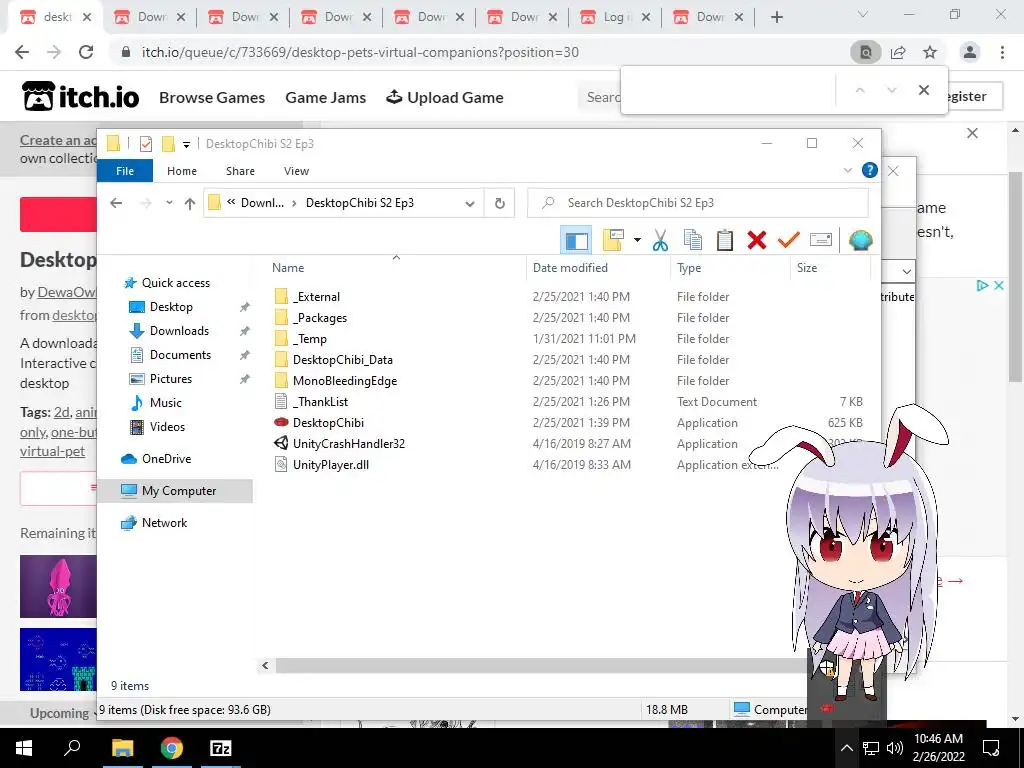Screen dimensions: 1024x768
Task: Go up one folder level
Action: pos(190,203)
